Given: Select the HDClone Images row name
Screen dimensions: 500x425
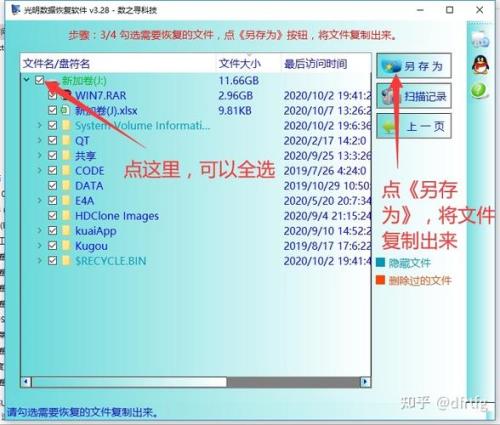Looking at the screenshot, I should point(117,216).
